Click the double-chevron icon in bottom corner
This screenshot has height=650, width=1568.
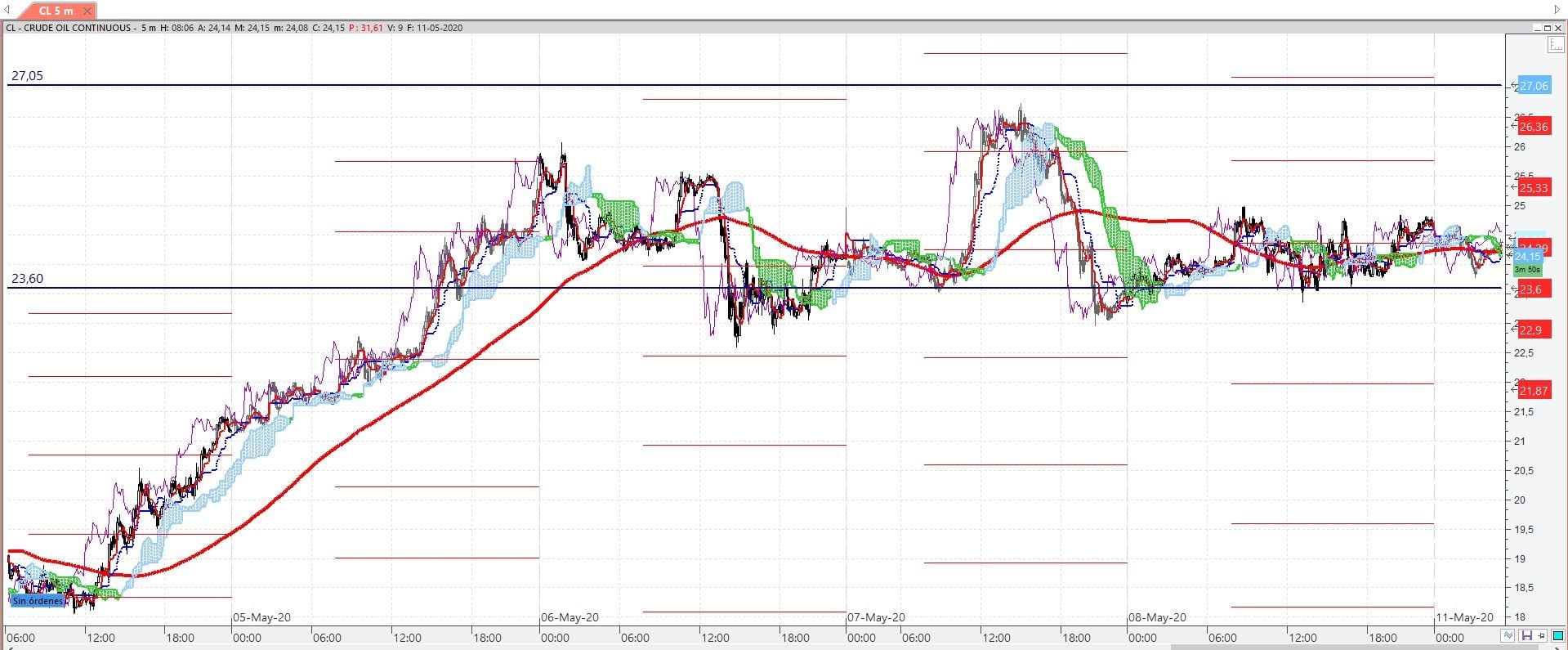point(1509,636)
